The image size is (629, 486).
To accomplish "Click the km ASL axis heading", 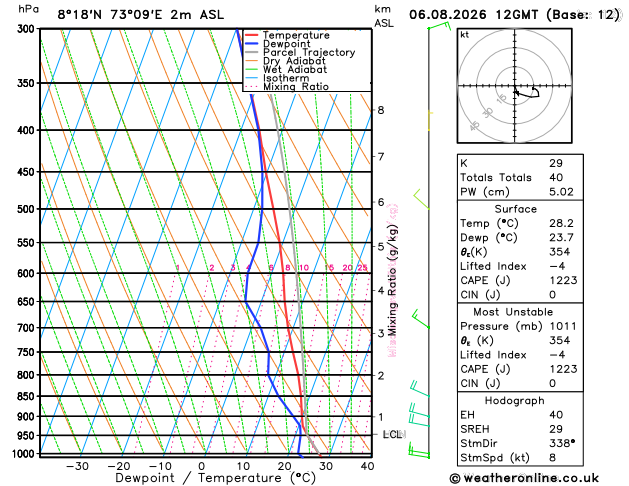I will click(383, 16).
